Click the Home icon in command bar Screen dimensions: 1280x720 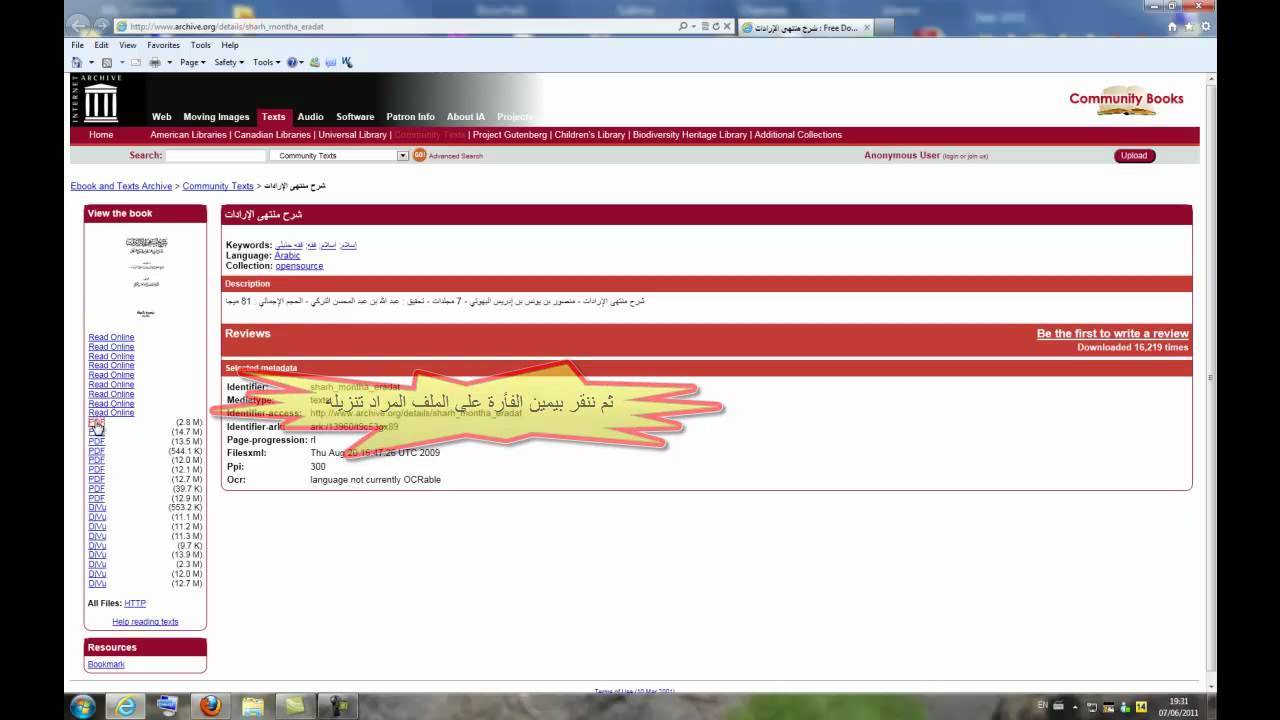[x=76, y=62]
